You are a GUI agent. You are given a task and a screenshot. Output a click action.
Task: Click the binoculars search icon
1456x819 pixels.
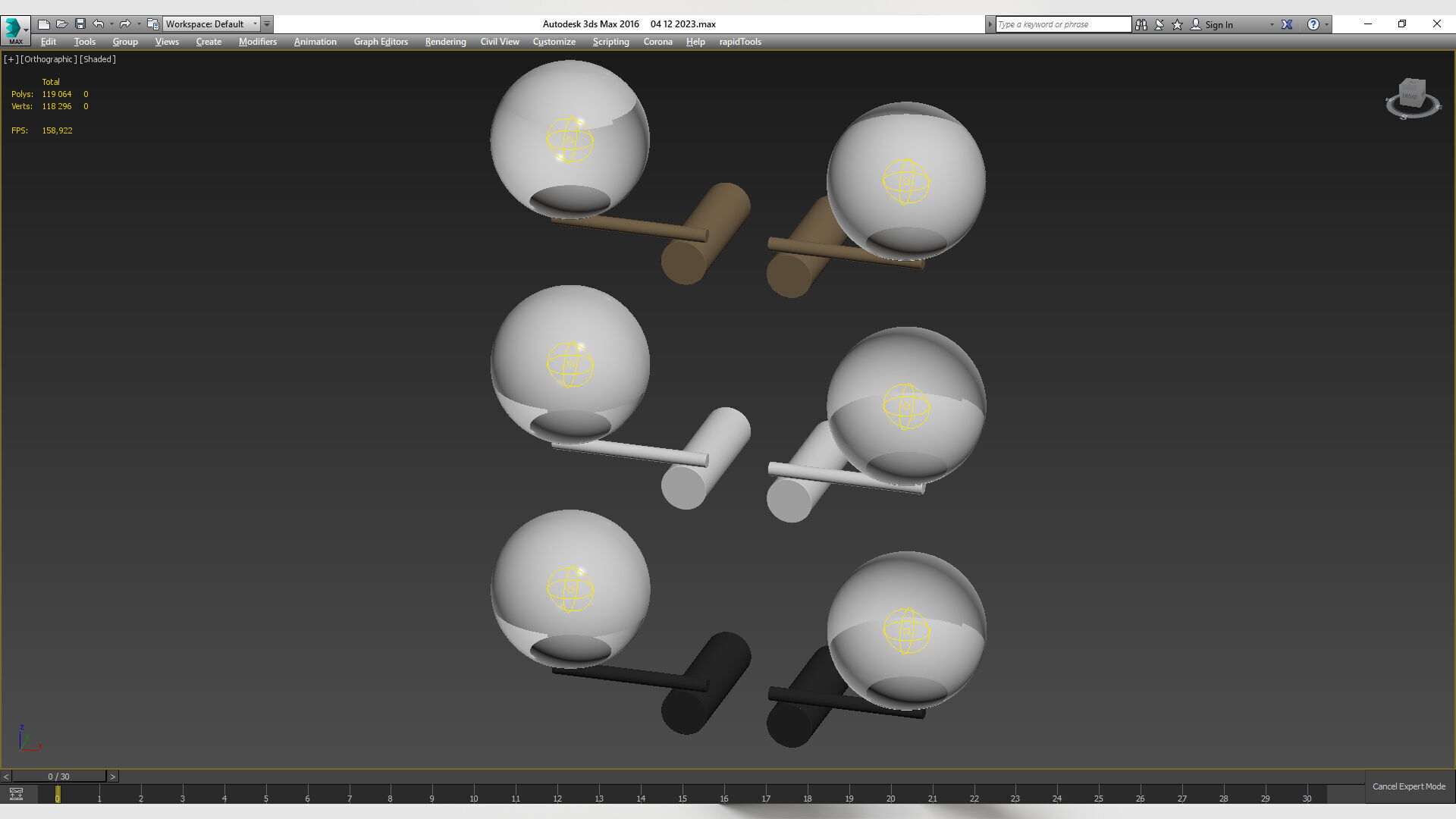pos(1141,24)
